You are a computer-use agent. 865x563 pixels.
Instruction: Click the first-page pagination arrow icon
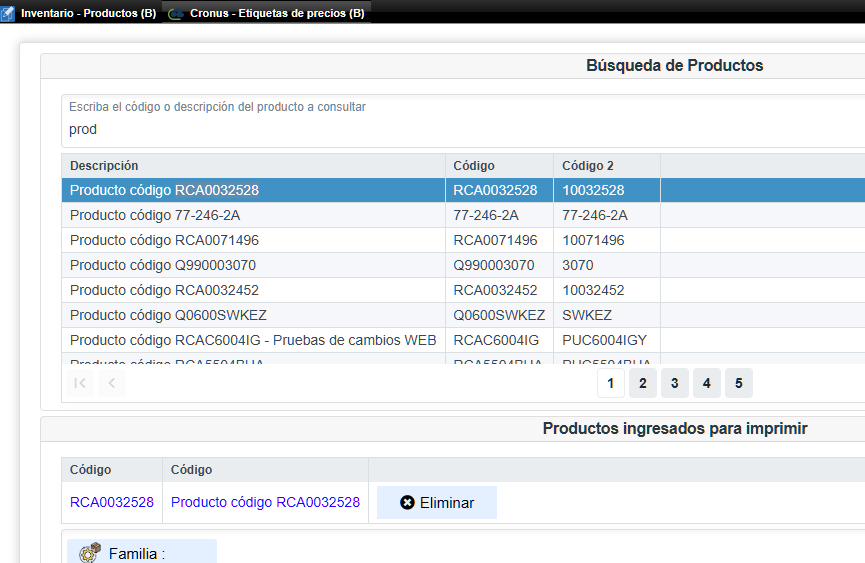81,383
